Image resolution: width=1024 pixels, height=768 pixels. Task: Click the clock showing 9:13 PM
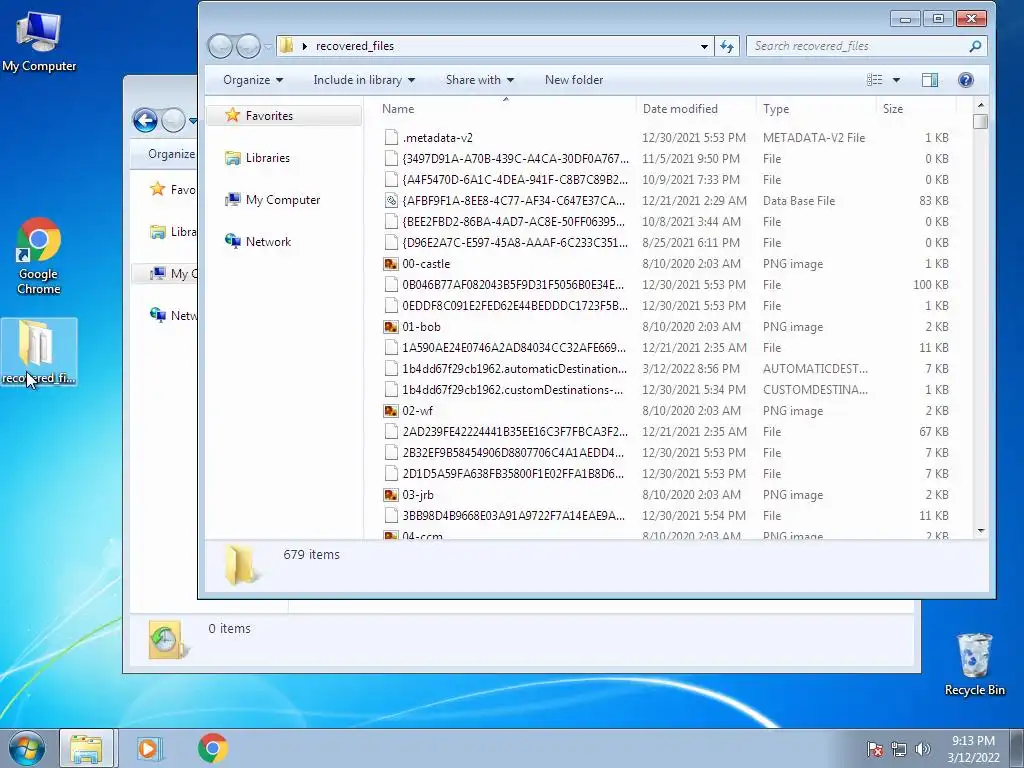(x=973, y=749)
